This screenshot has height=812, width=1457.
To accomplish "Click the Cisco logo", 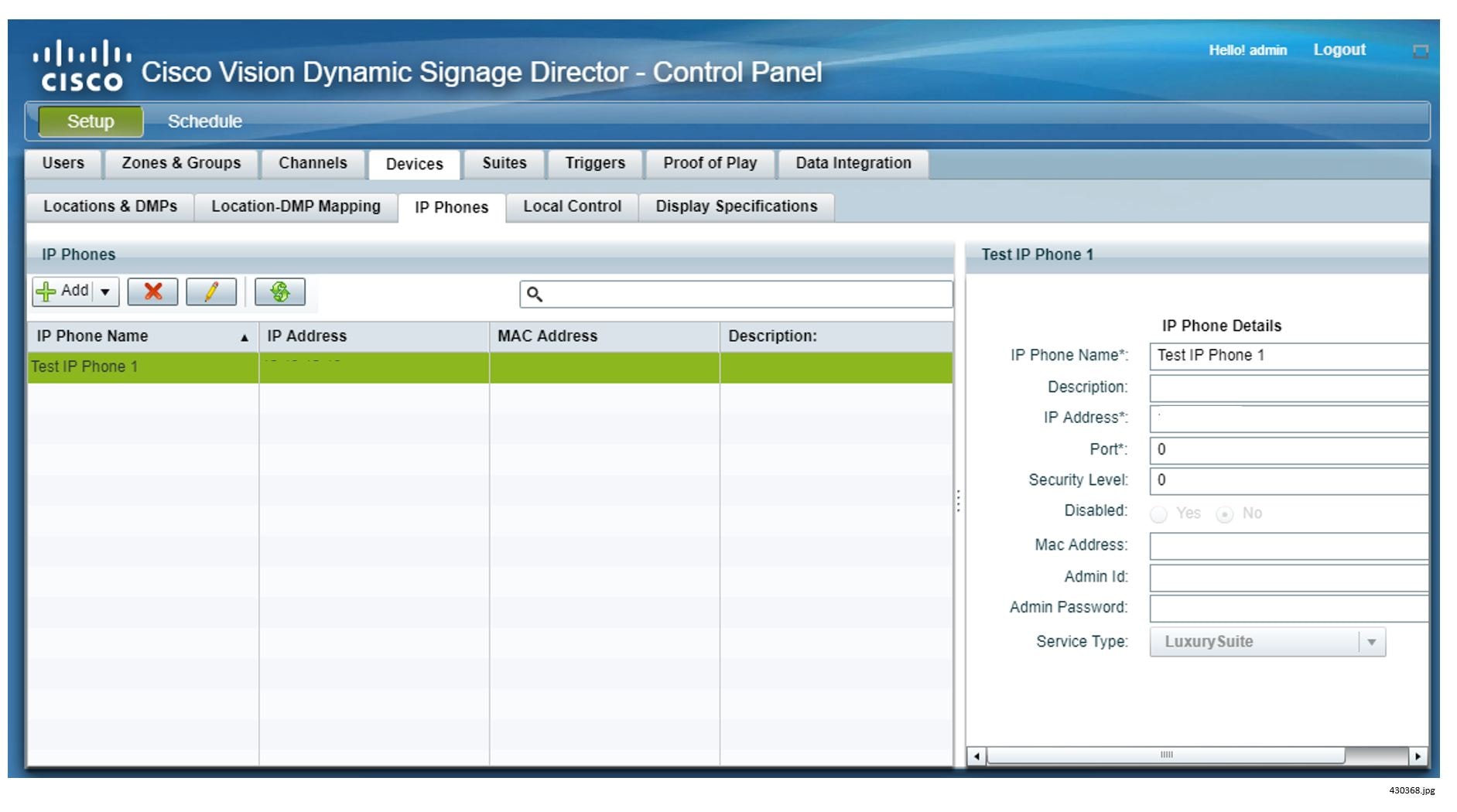I will (x=82, y=66).
